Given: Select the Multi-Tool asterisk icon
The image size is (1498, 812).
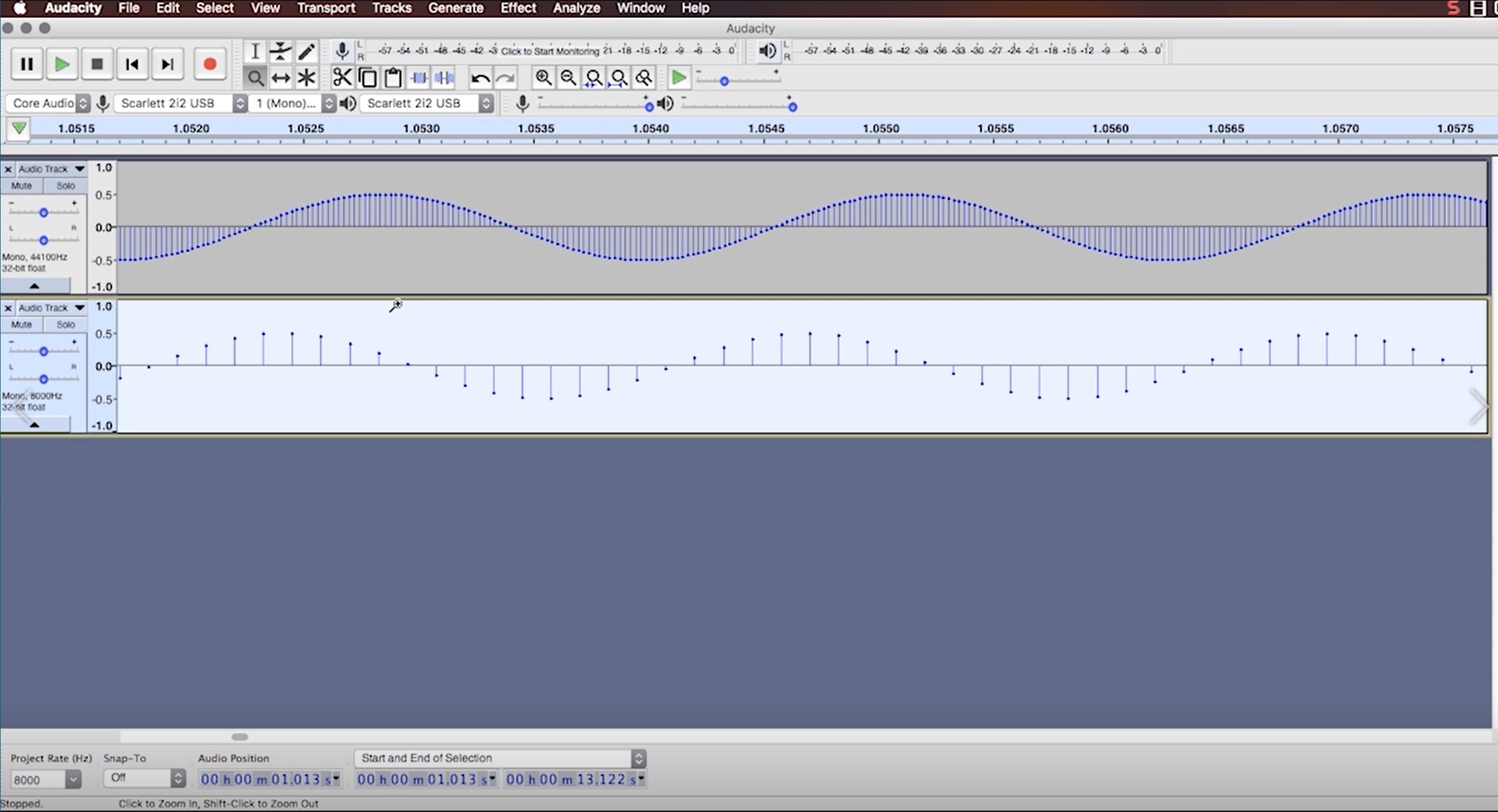Looking at the screenshot, I should 306,78.
